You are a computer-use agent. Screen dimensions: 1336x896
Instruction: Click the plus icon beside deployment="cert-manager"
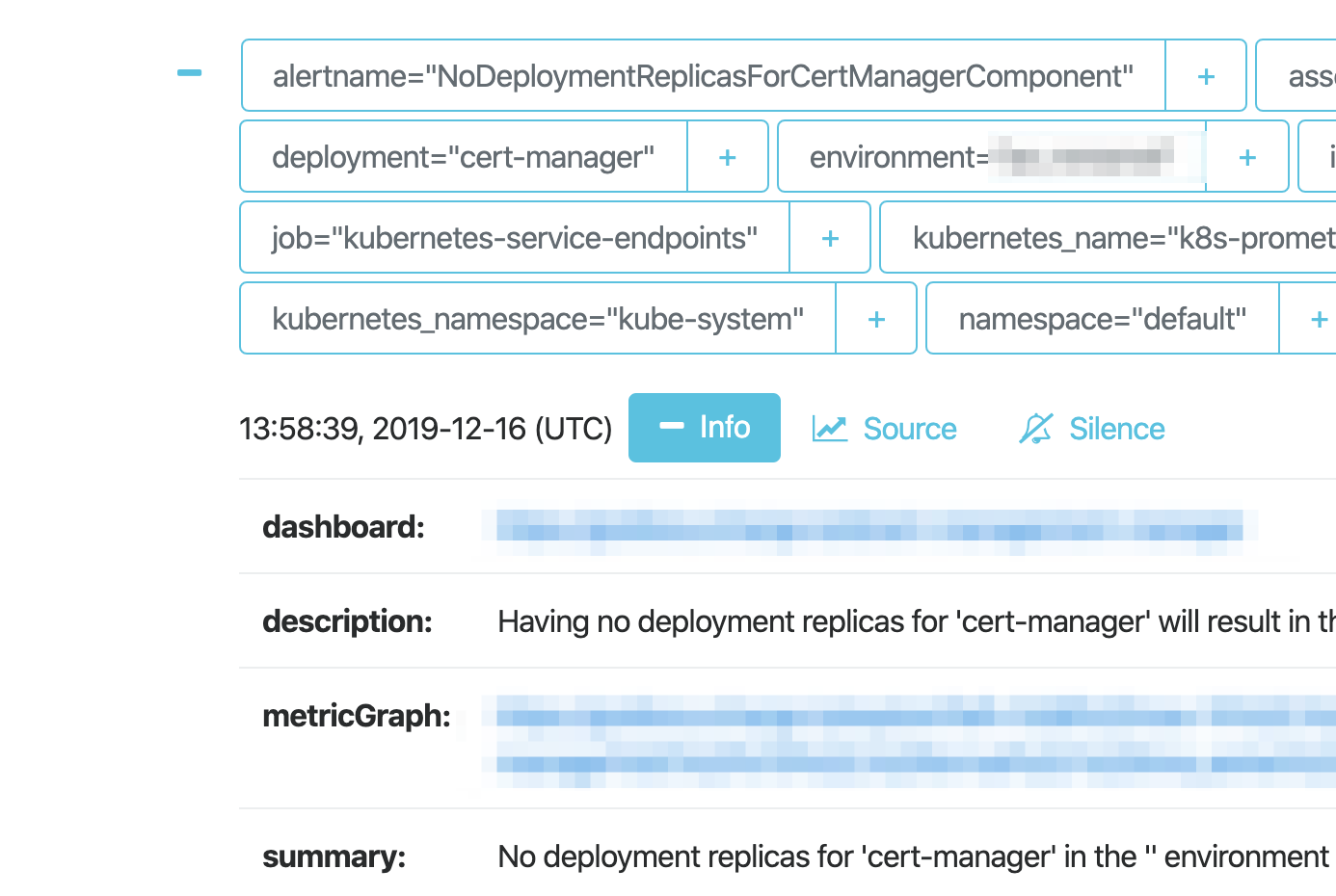pyautogui.click(x=728, y=156)
